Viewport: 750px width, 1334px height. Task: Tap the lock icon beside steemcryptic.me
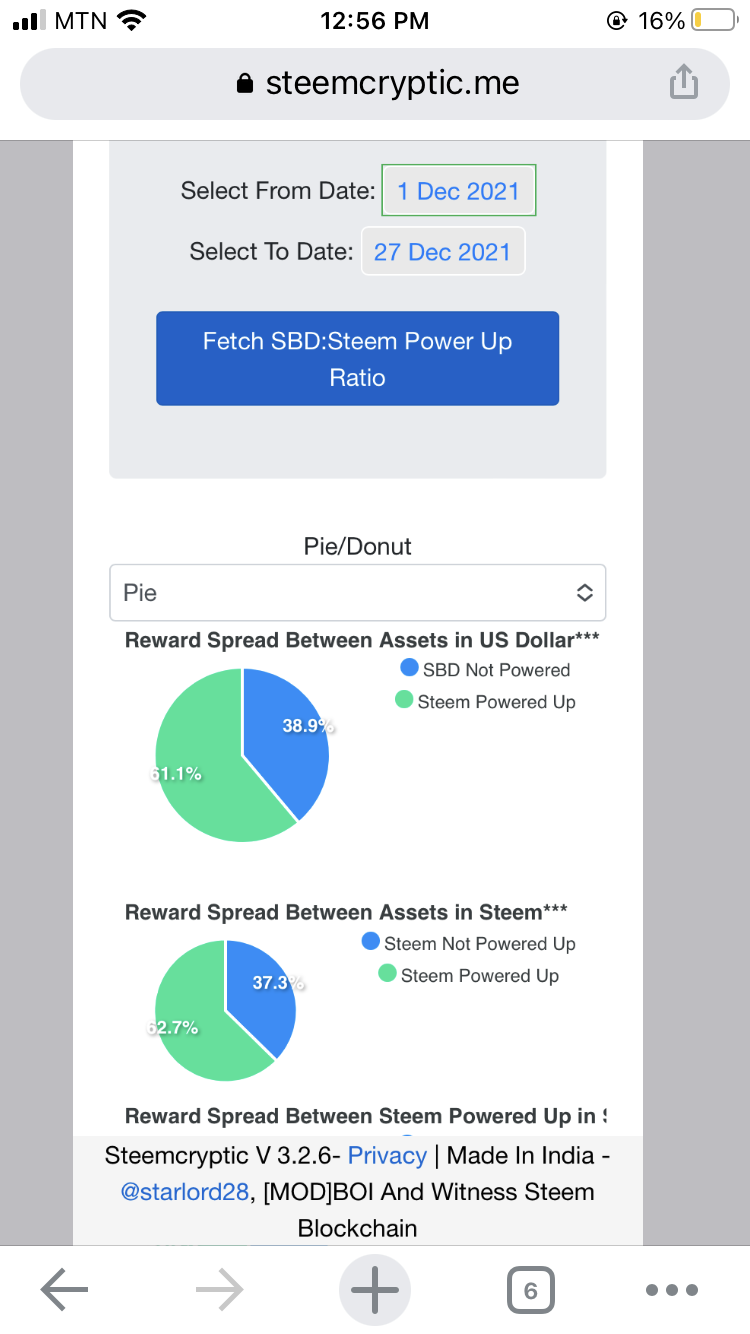click(x=245, y=84)
